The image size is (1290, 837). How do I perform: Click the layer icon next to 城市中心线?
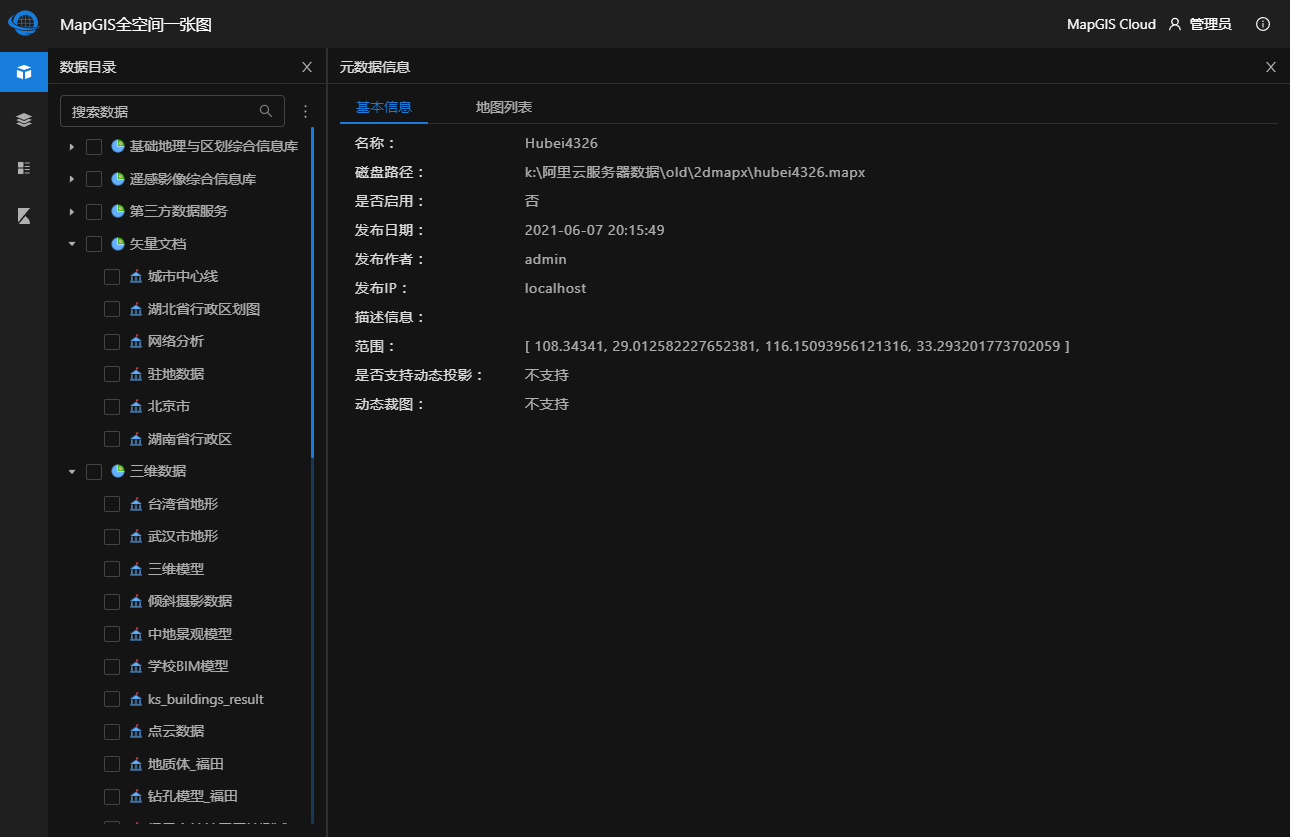point(136,276)
